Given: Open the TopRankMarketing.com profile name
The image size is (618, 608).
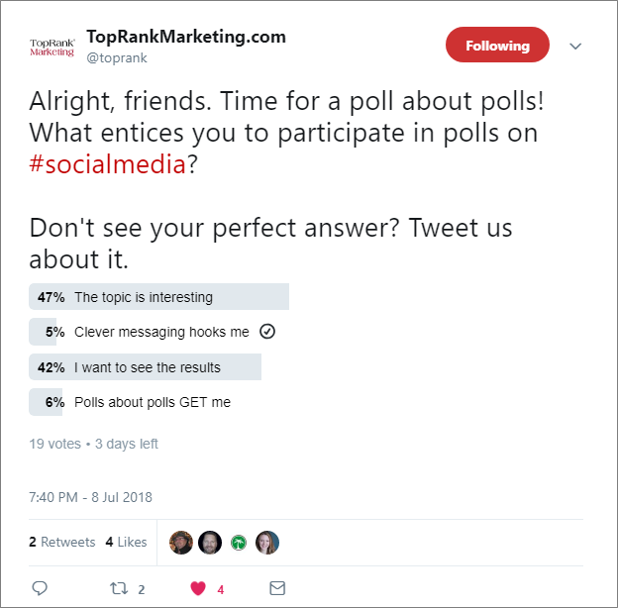Looking at the screenshot, I should point(186,37).
